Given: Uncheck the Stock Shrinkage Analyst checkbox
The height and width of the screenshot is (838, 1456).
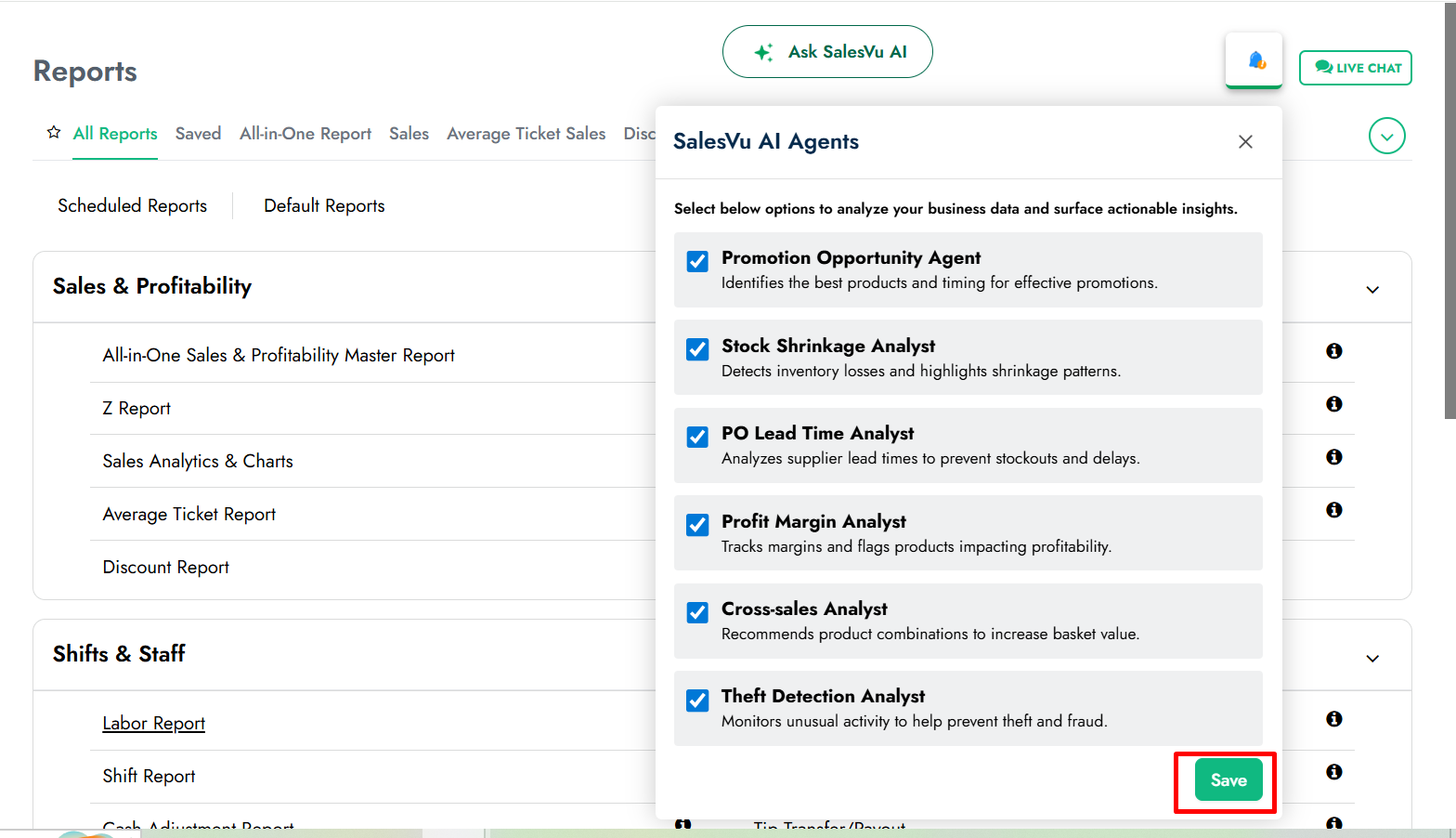Looking at the screenshot, I should 697,349.
